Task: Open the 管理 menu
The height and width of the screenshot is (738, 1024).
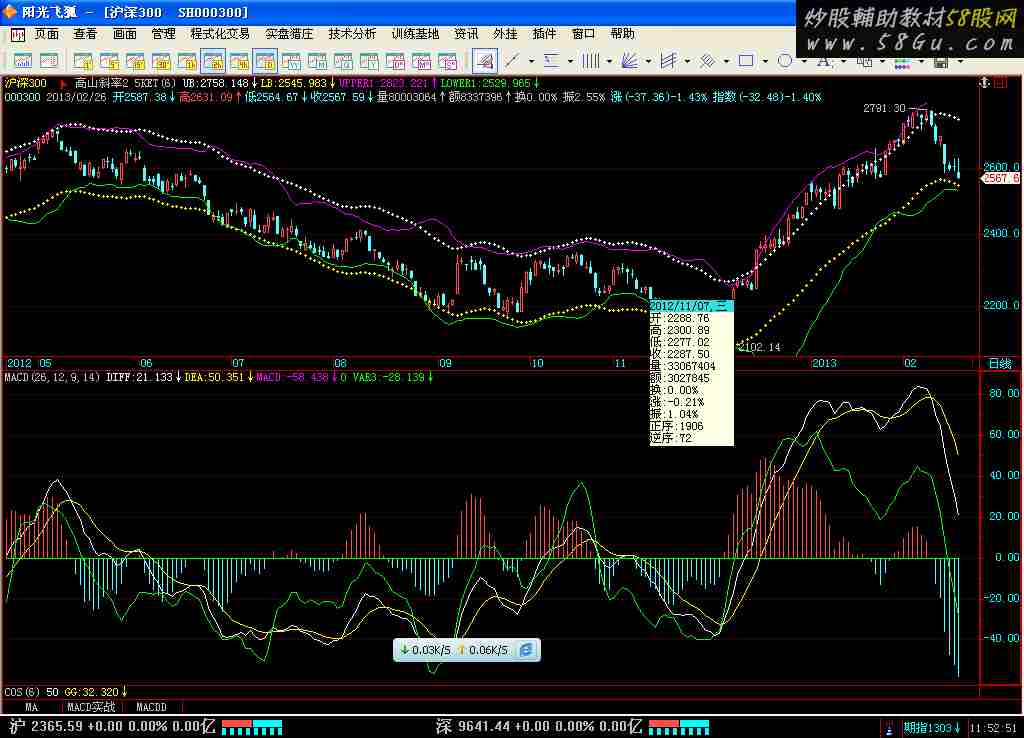Action: point(163,33)
